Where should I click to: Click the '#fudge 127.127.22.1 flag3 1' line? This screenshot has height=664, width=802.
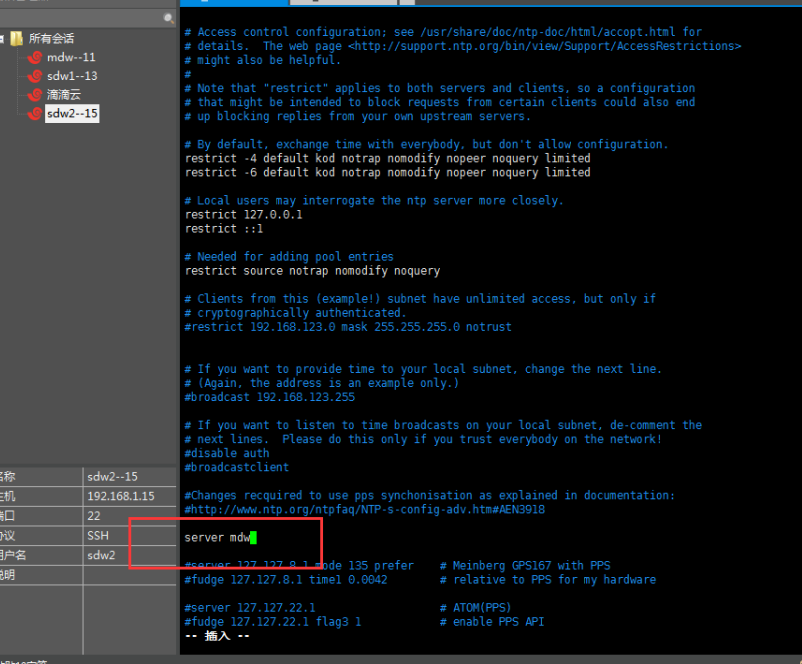273,622
